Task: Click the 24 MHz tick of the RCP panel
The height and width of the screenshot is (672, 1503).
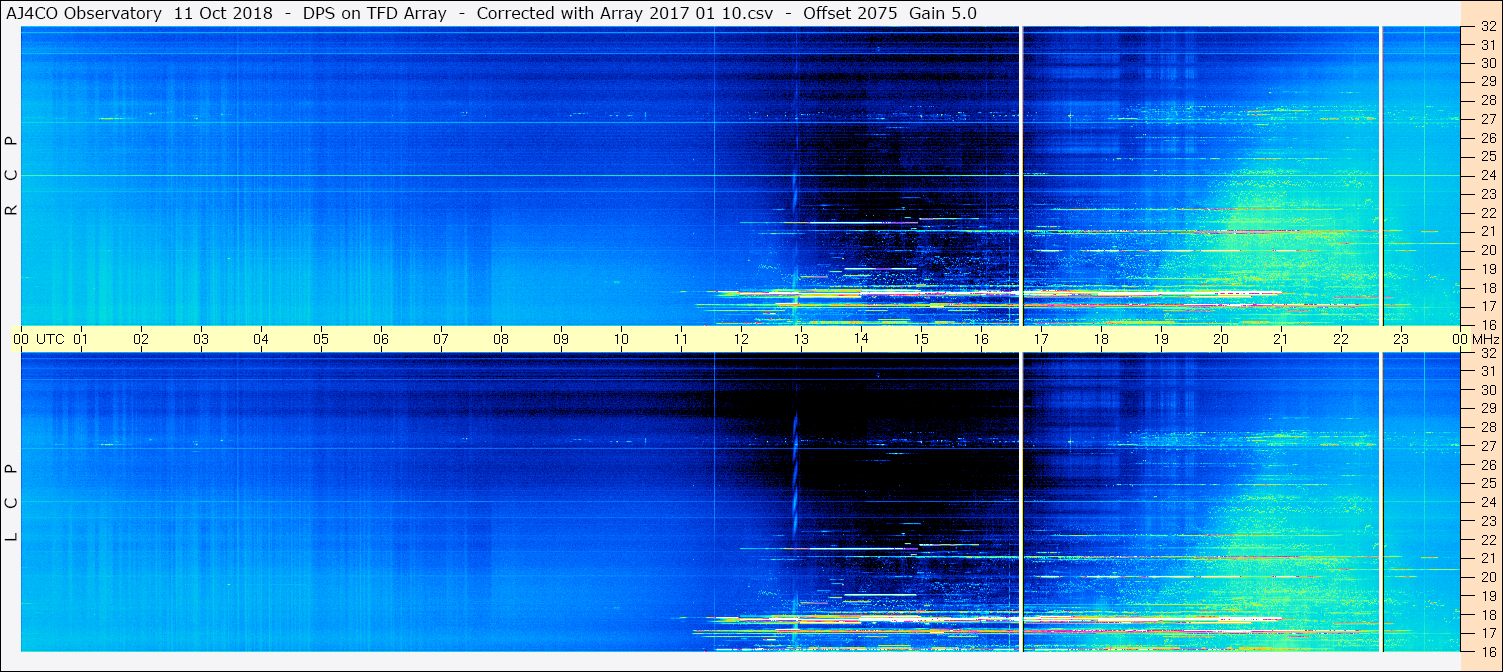Action: [1487, 175]
